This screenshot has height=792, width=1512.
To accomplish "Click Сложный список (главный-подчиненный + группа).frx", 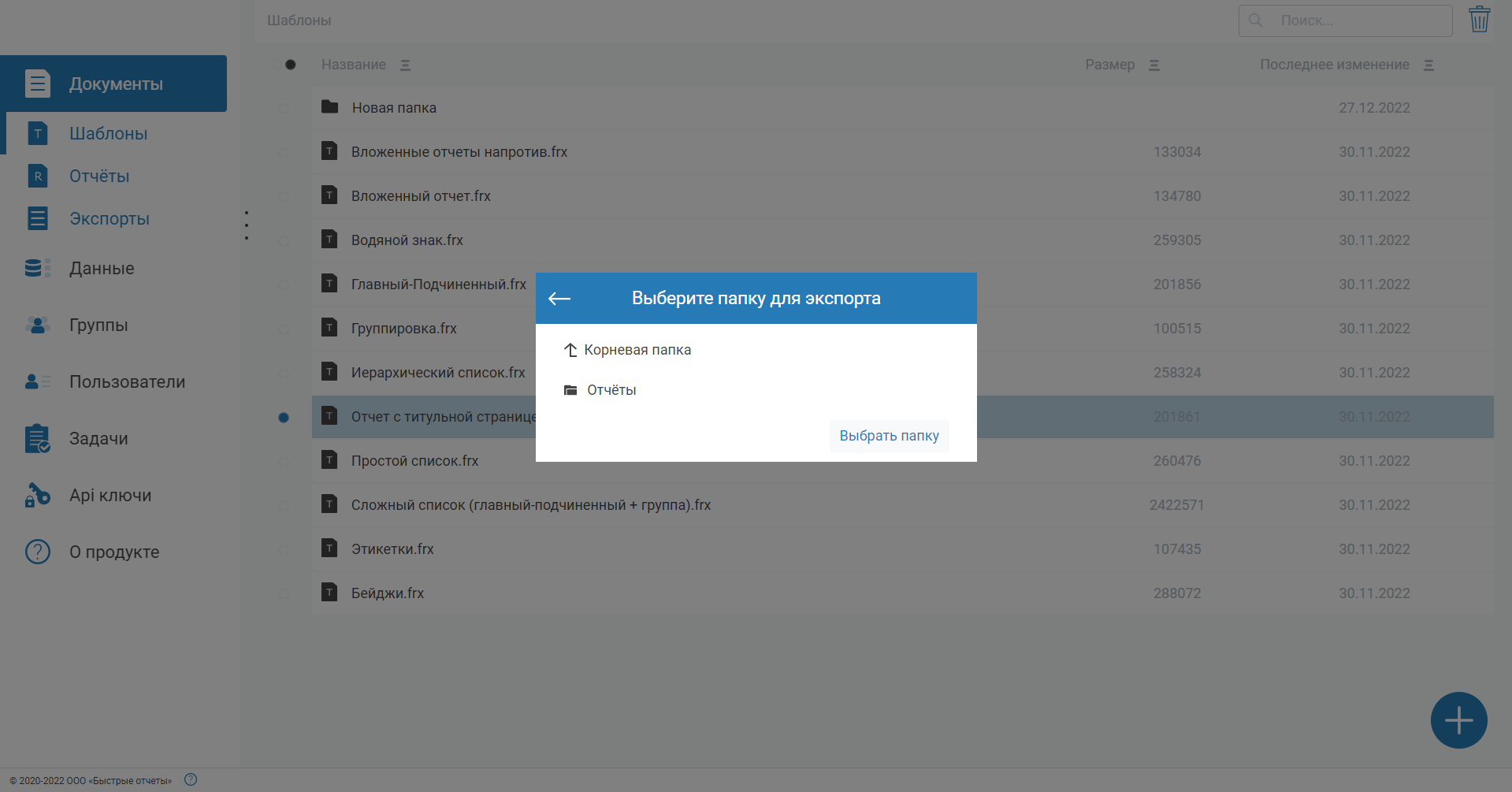I will [531, 505].
